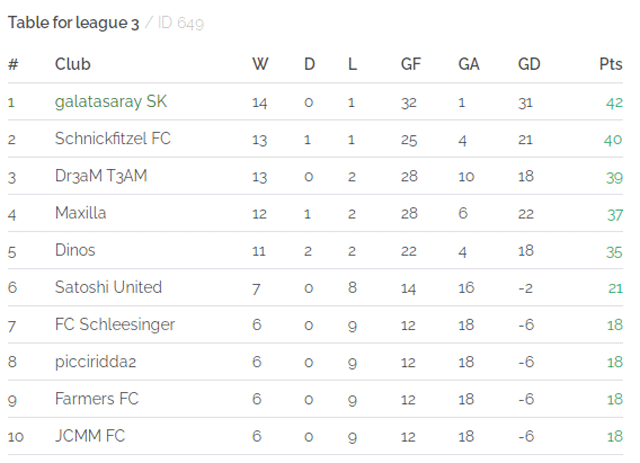Click the GF column header
This screenshot has height=463, width=640.
pyautogui.click(x=411, y=64)
